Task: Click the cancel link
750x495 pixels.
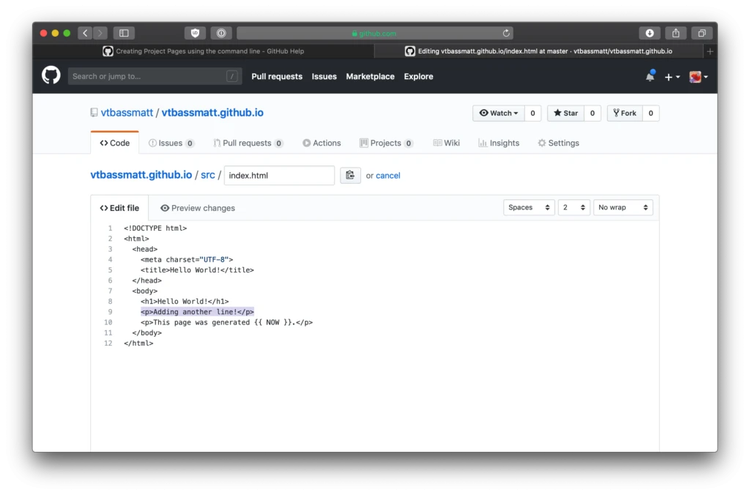Action: (388, 176)
